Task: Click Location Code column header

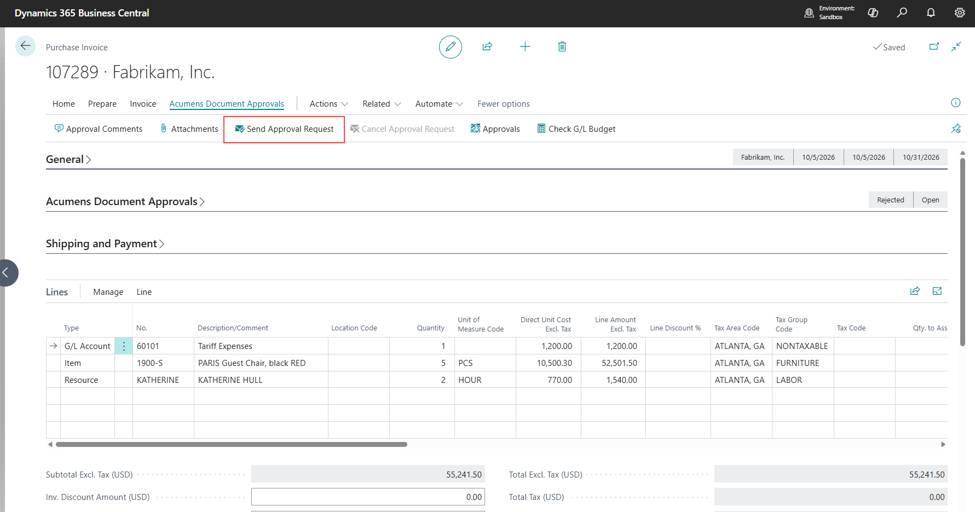Action: tap(354, 328)
